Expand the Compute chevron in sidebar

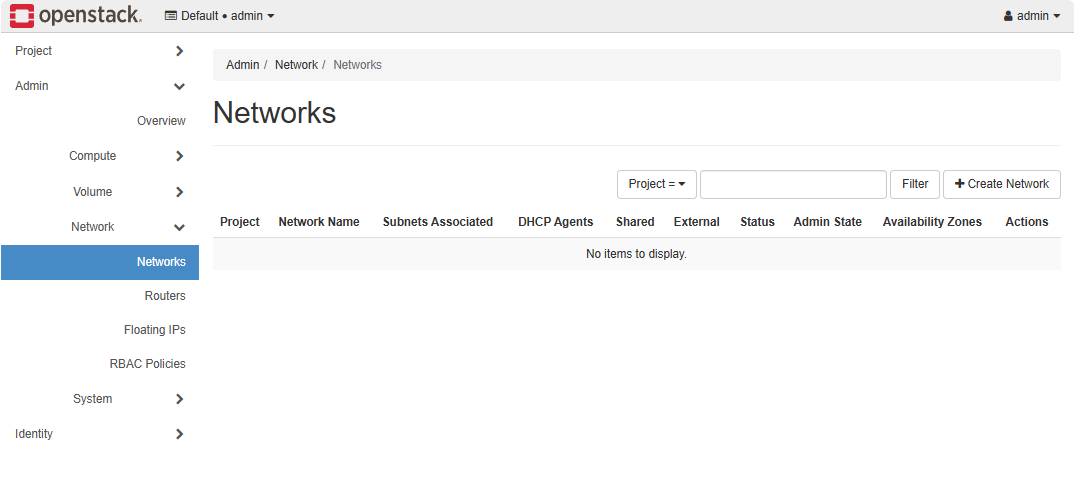pyautogui.click(x=179, y=156)
